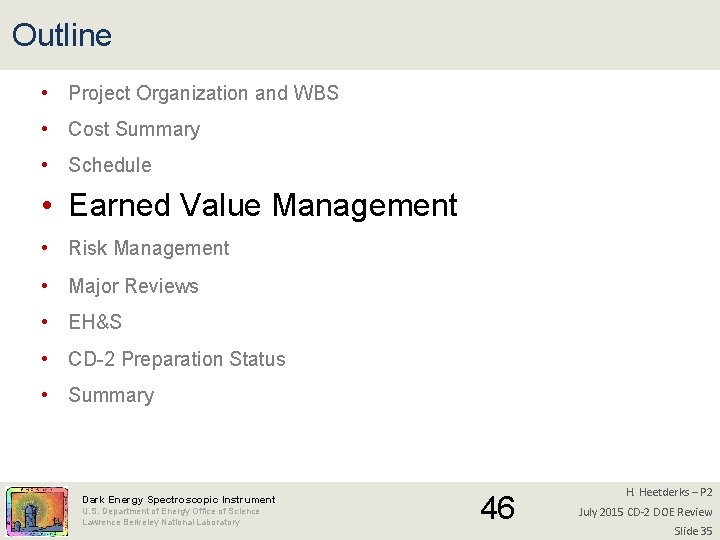Click the Outline slide title
This screenshot has width=720, height=540.
tap(62, 36)
